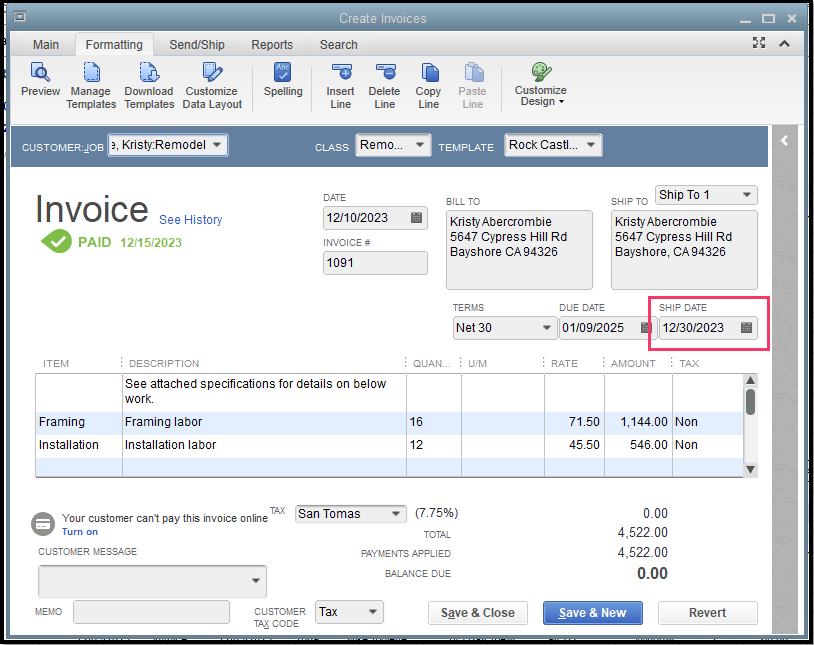Copy the current invoice line
The height and width of the screenshot is (645, 814).
pyautogui.click(x=428, y=86)
